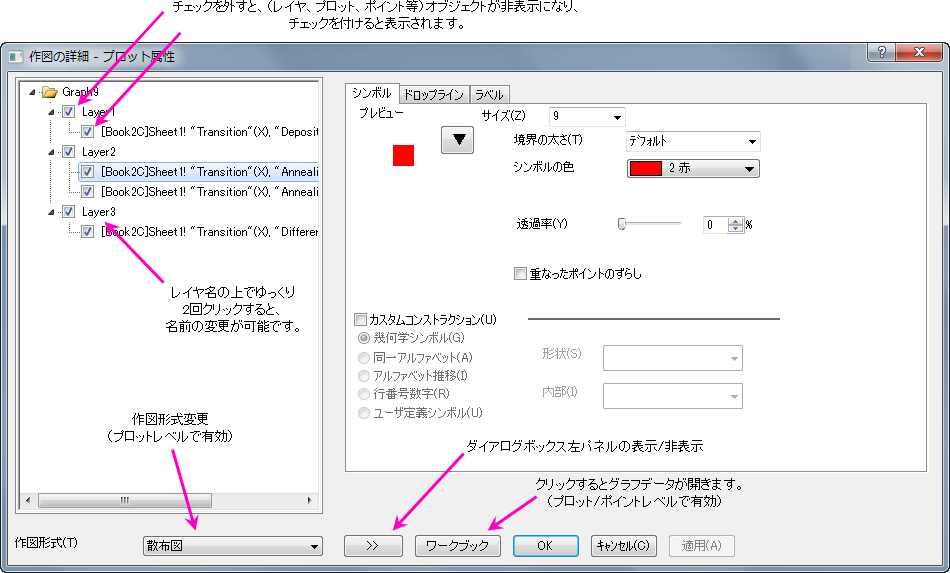Select the Layer3 tree item label
Screen dimensions: 950x573
point(98,212)
